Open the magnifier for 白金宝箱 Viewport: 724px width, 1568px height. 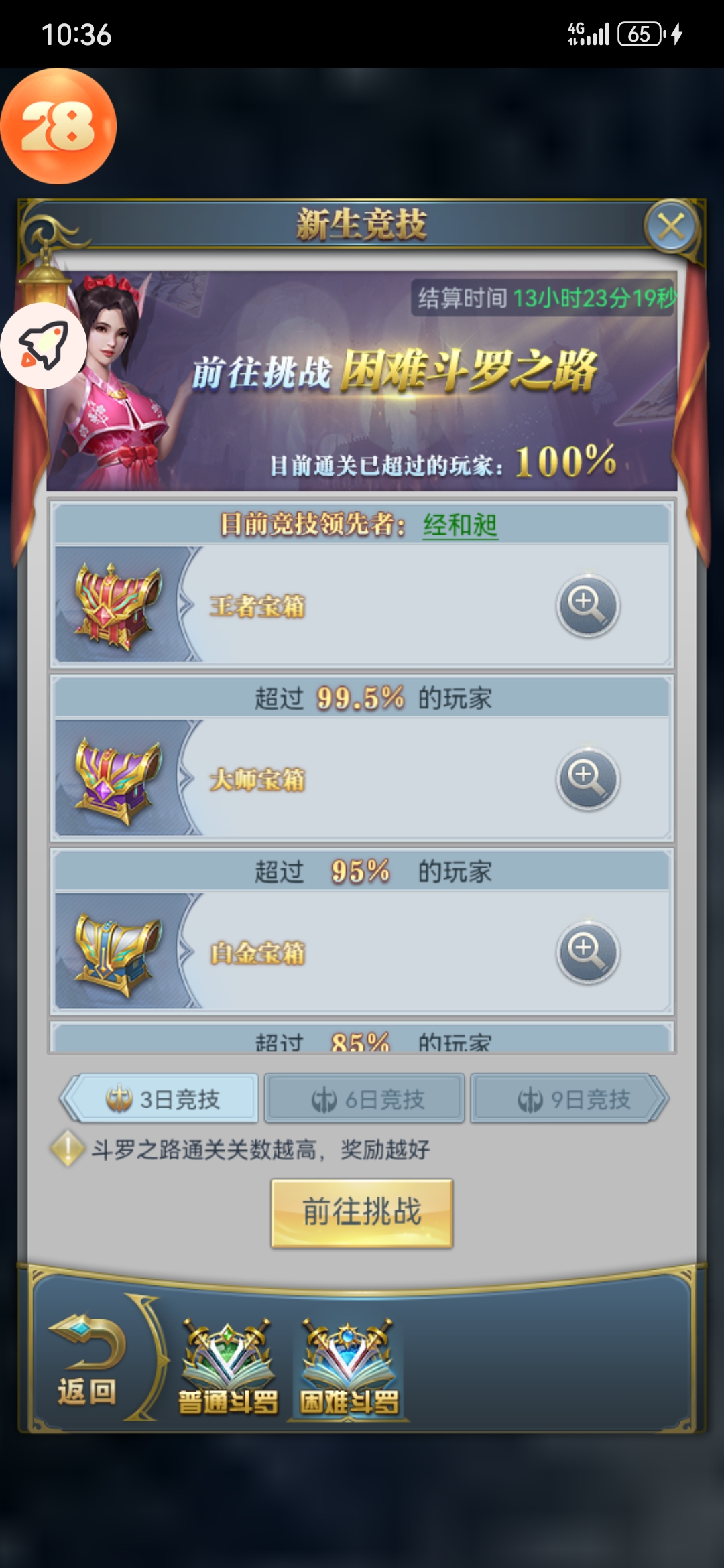tap(588, 952)
